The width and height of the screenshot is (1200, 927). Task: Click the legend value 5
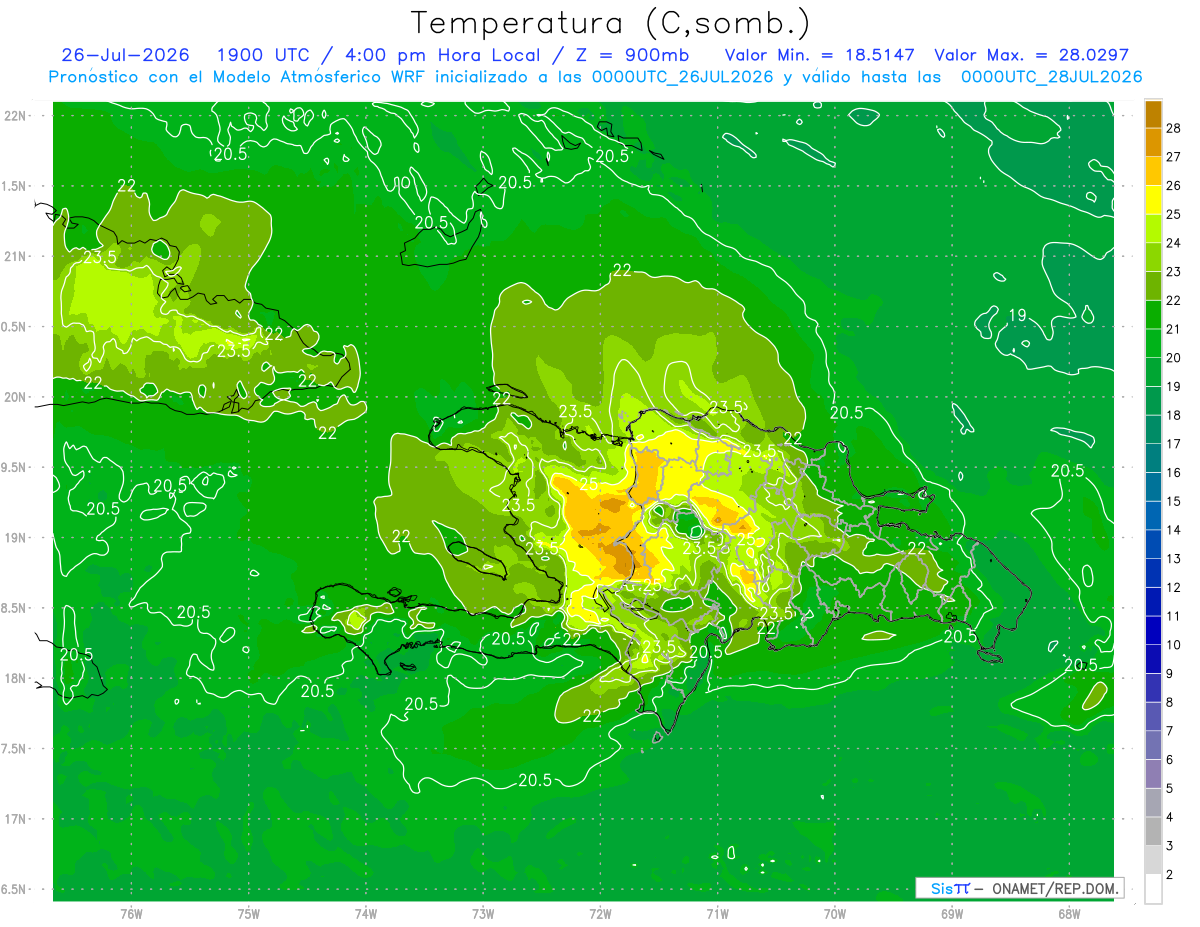click(1171, 788)
